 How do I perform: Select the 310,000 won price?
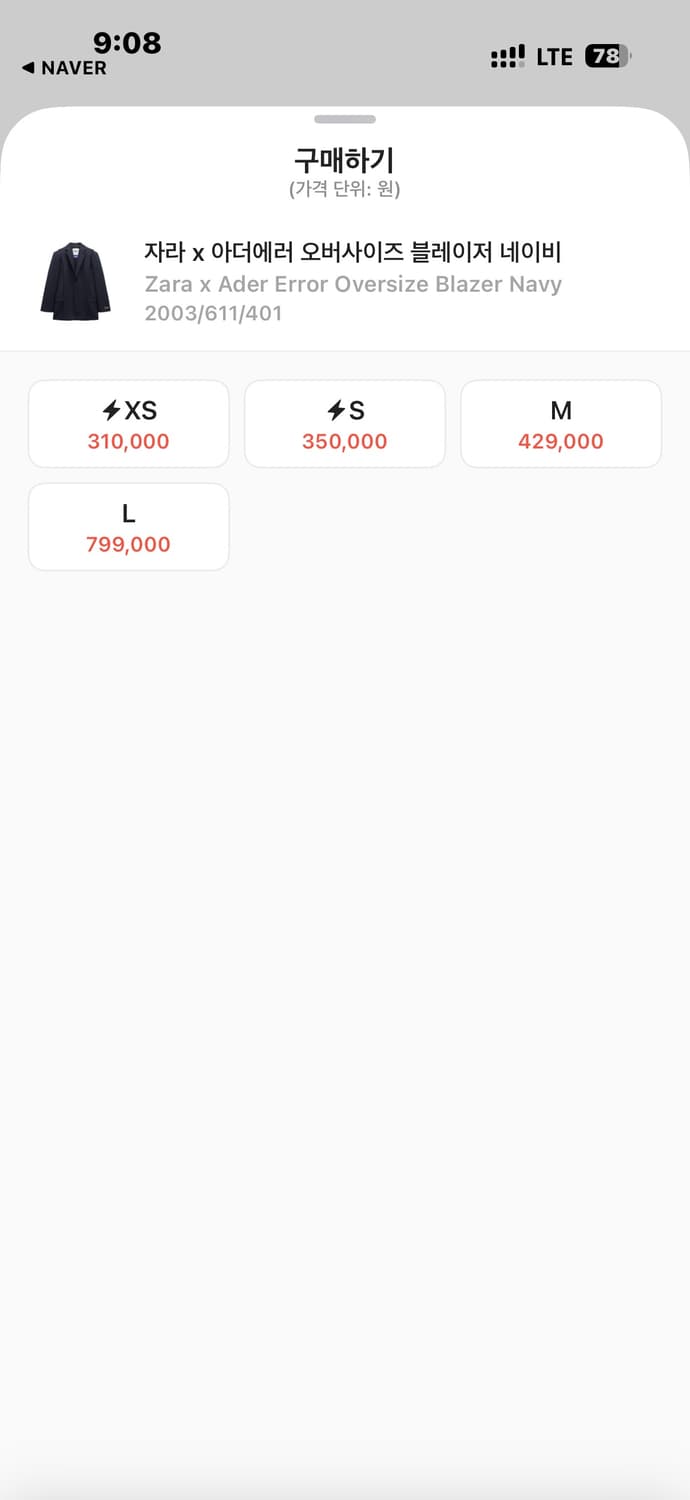pos(128,442)
